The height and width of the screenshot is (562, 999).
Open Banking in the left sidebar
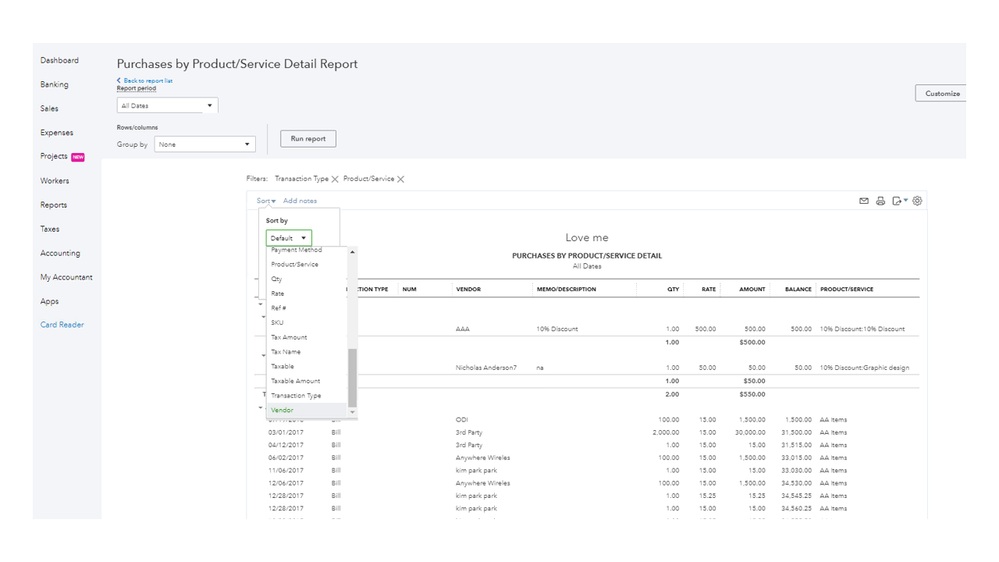pyautogui.click(x=54, y=85)
